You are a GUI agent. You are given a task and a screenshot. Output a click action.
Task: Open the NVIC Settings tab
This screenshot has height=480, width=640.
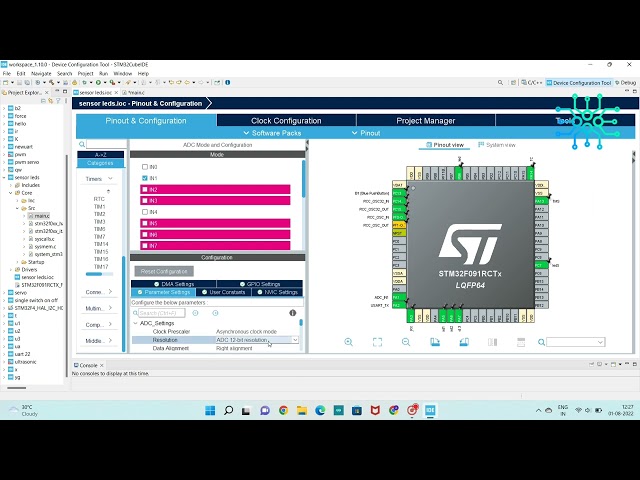(278, 292)
